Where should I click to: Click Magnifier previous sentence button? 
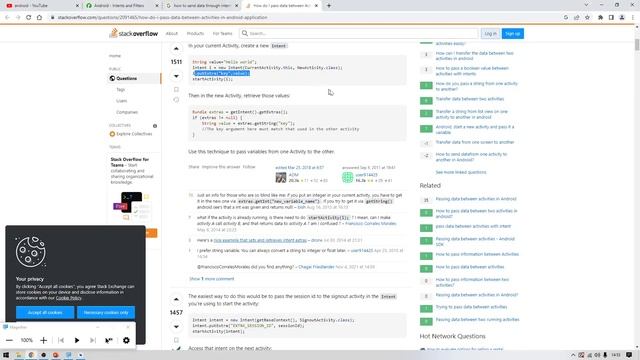(x=61, y=340)
